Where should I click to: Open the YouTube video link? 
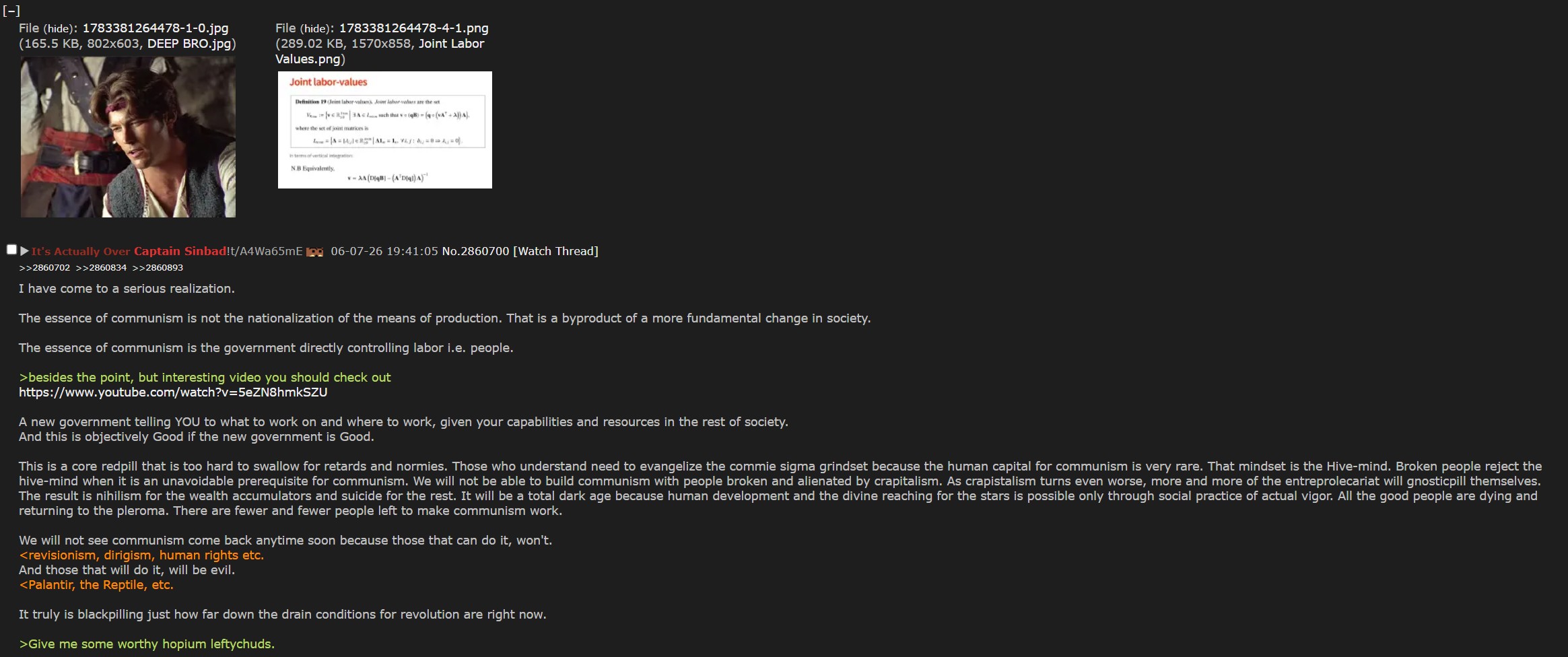point(173,392)
